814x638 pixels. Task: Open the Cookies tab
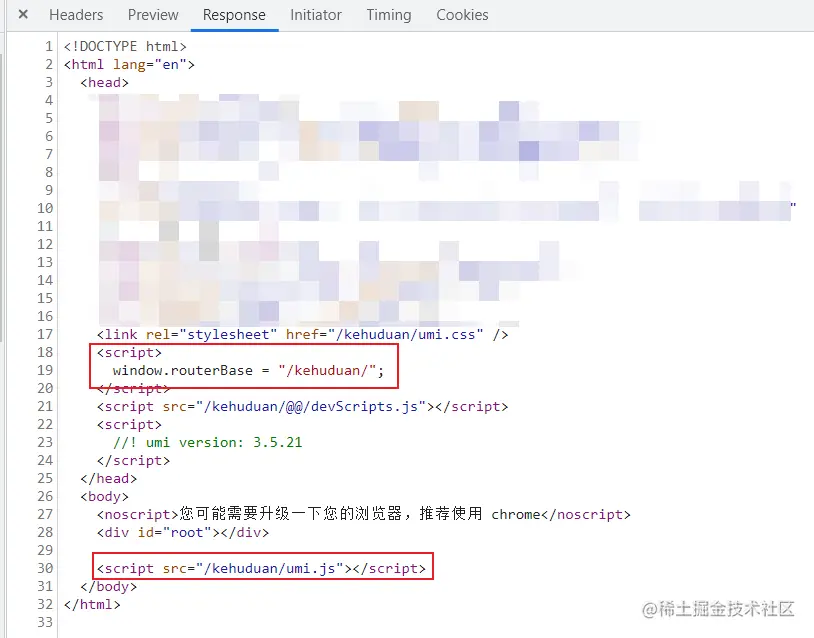tap(462, 15)
